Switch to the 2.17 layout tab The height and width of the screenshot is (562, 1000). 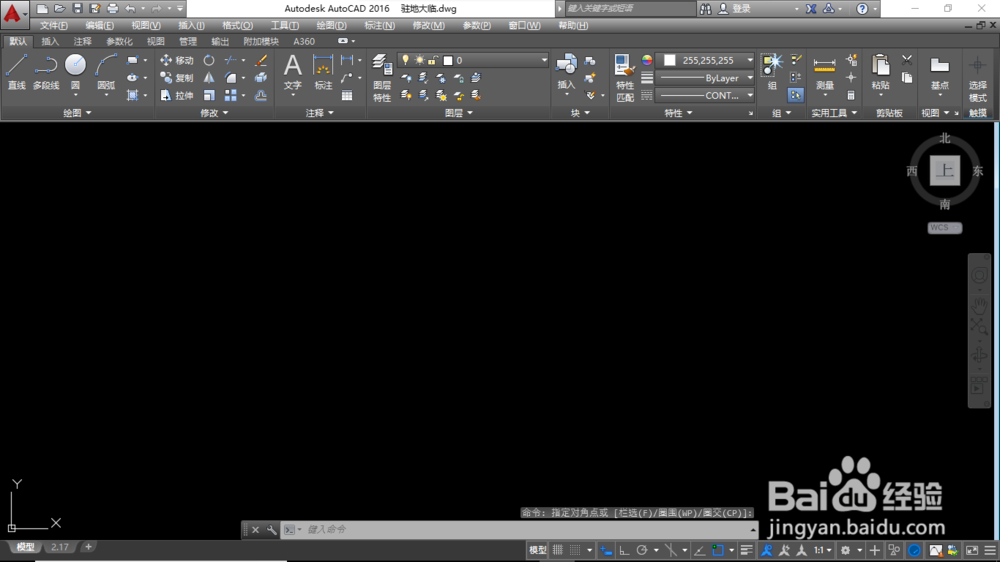[60, 547]
